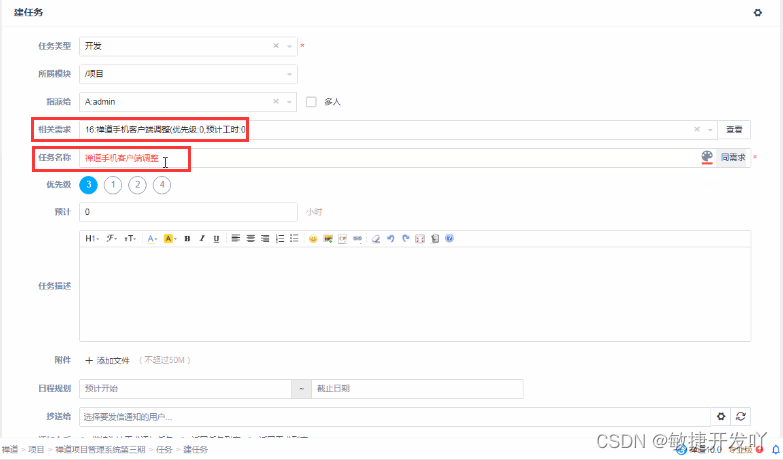Open task name color palette picker
783x460 pixels.
coord(707,157)
